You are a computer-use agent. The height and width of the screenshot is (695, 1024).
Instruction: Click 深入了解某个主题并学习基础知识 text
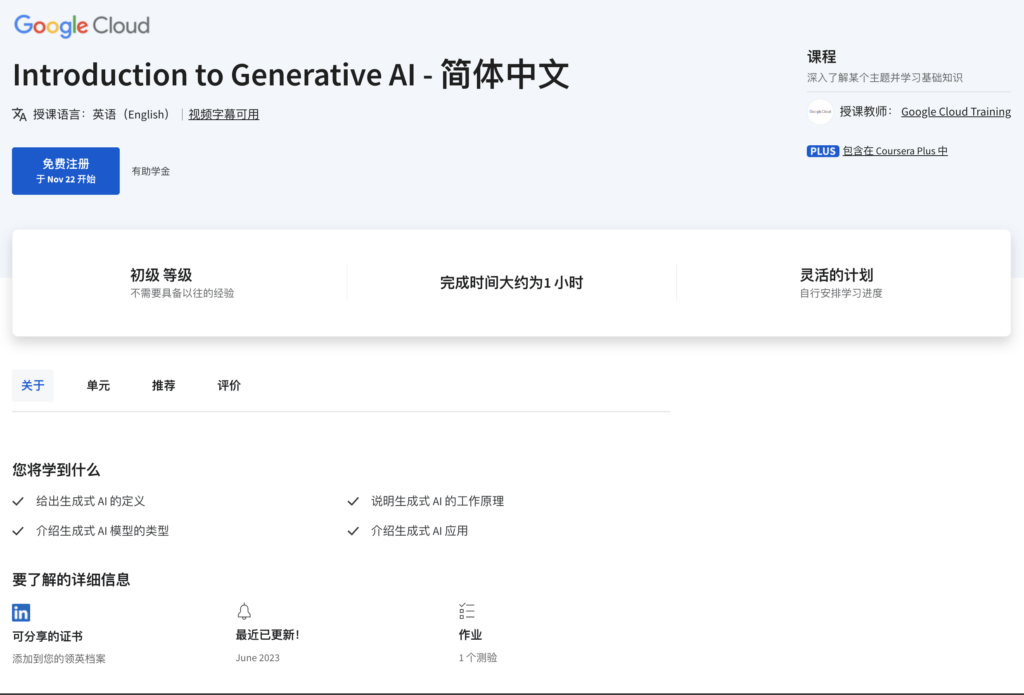885,78
